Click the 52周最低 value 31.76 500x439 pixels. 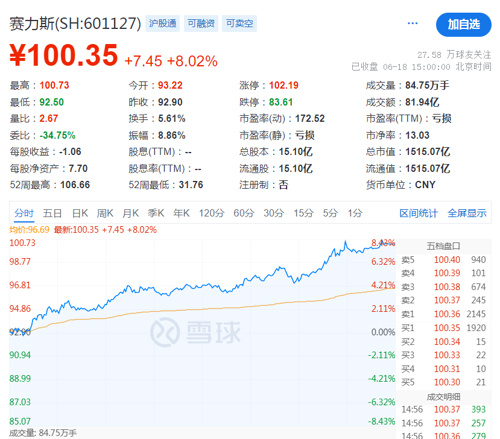(191, 185)
